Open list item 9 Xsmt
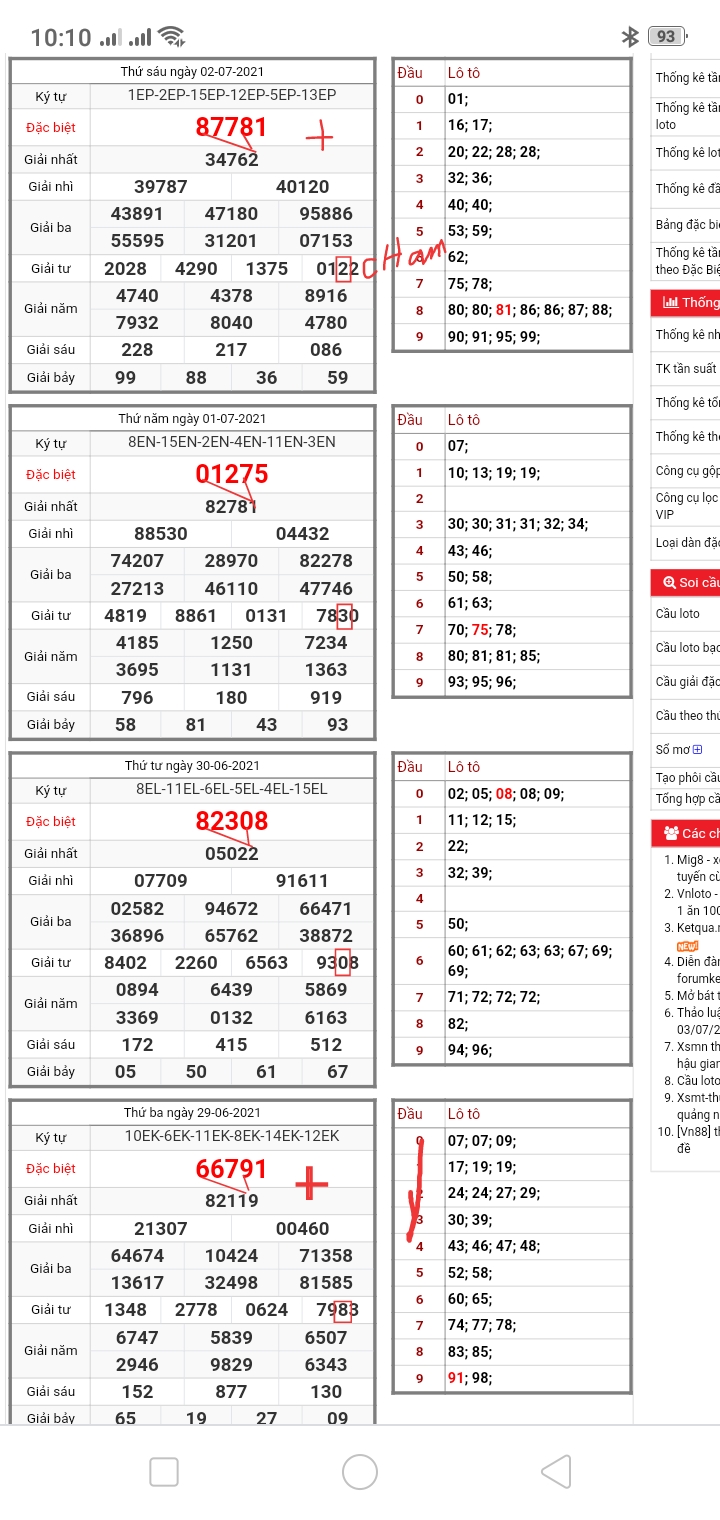720x1520 pixels. 698,1106
